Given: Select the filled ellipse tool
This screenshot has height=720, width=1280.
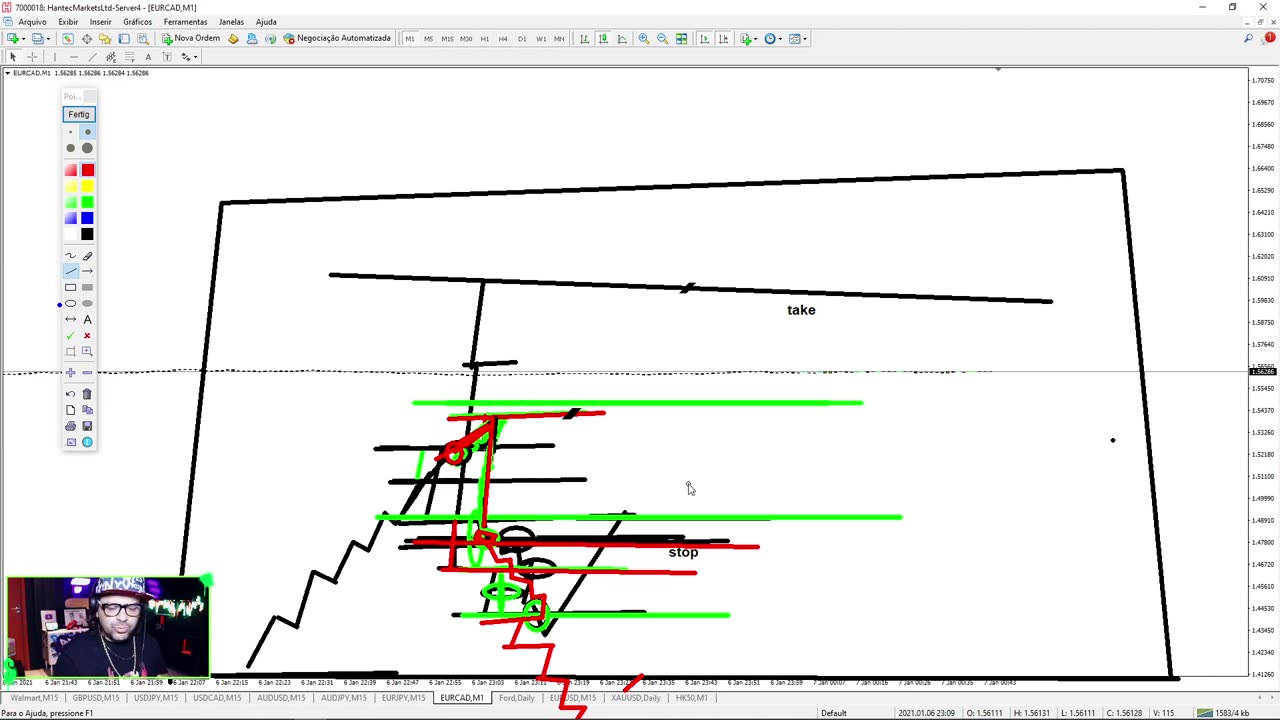Looking at the screenshot, I should tap(87, 303).
